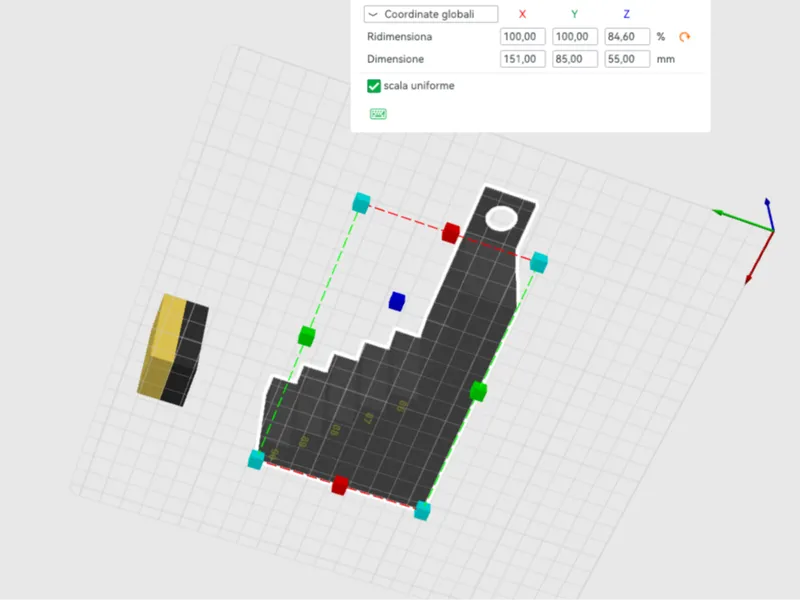Open the Coordinate globali dropdown
Viewport: 800px width, 600px height.
[x=431, y=14]
